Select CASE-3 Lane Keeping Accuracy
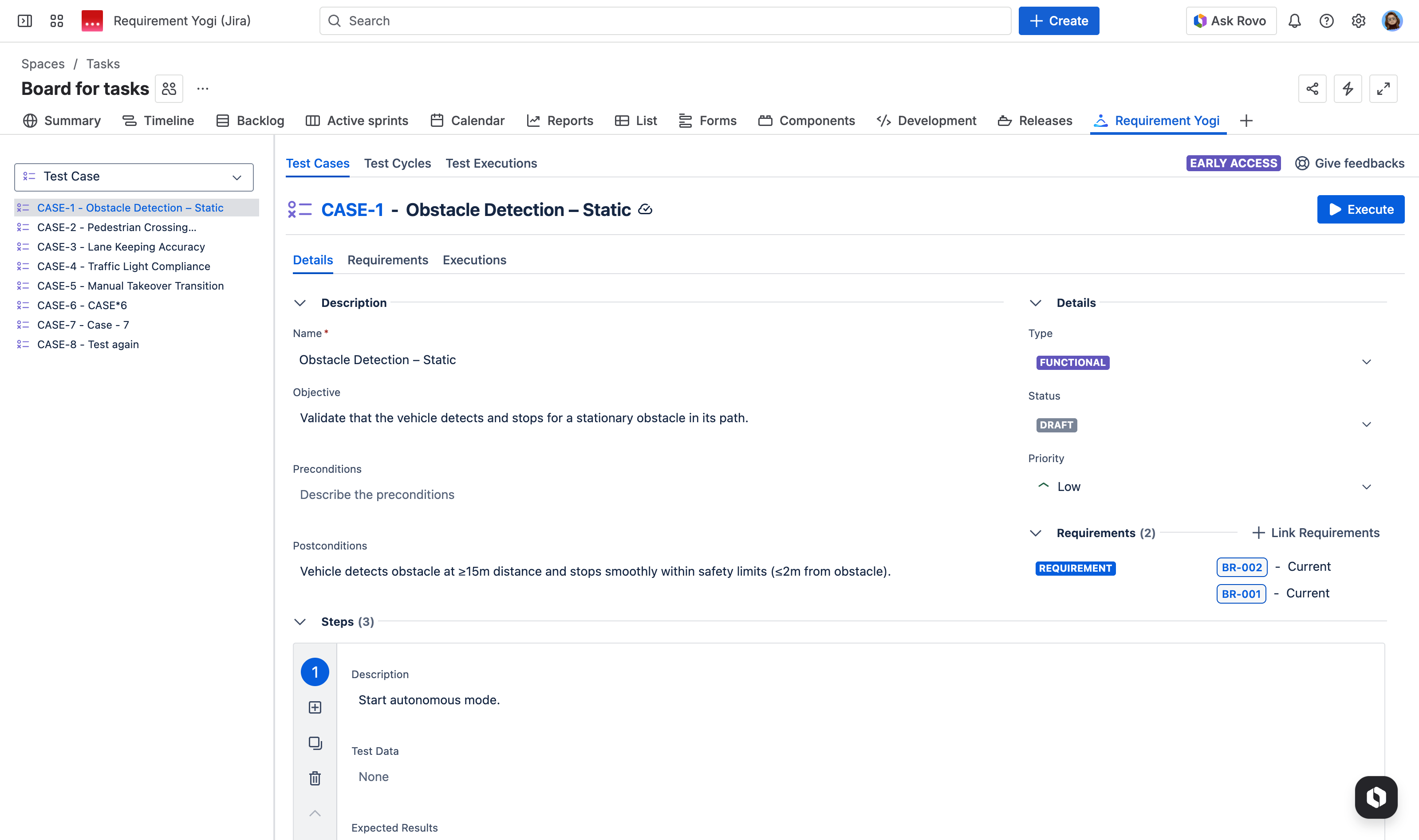The image size is (1419, 840). [121, 247]
